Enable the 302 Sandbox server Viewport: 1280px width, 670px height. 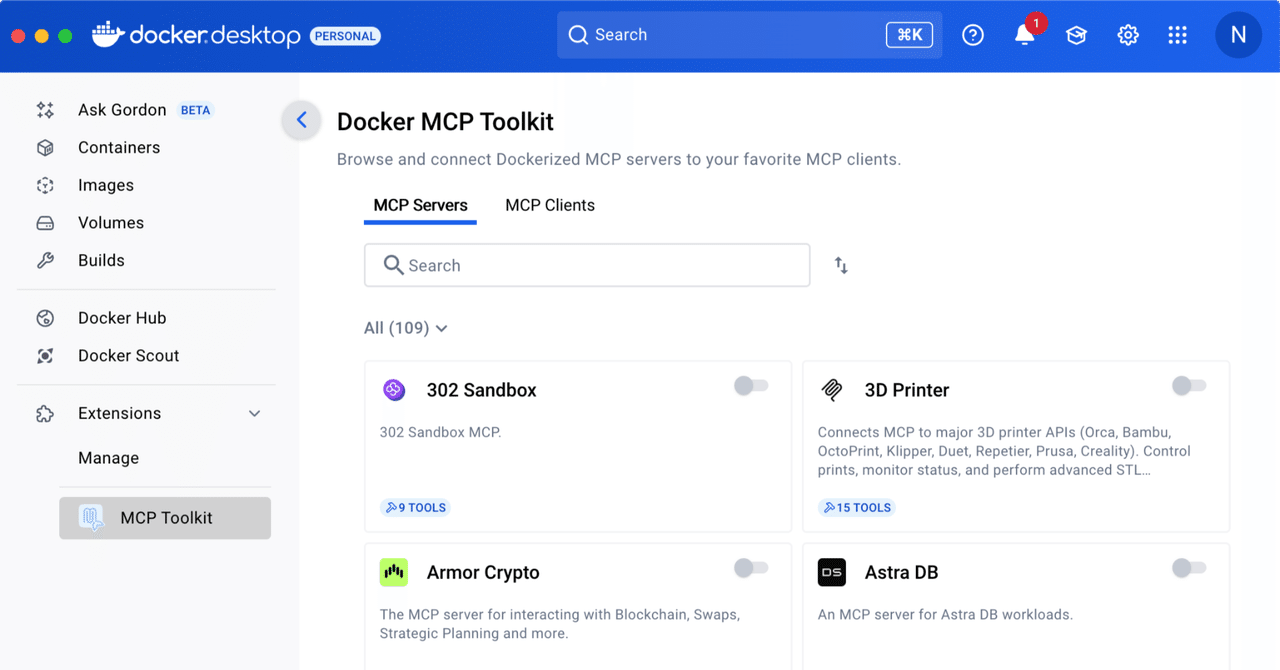point(751,386)
